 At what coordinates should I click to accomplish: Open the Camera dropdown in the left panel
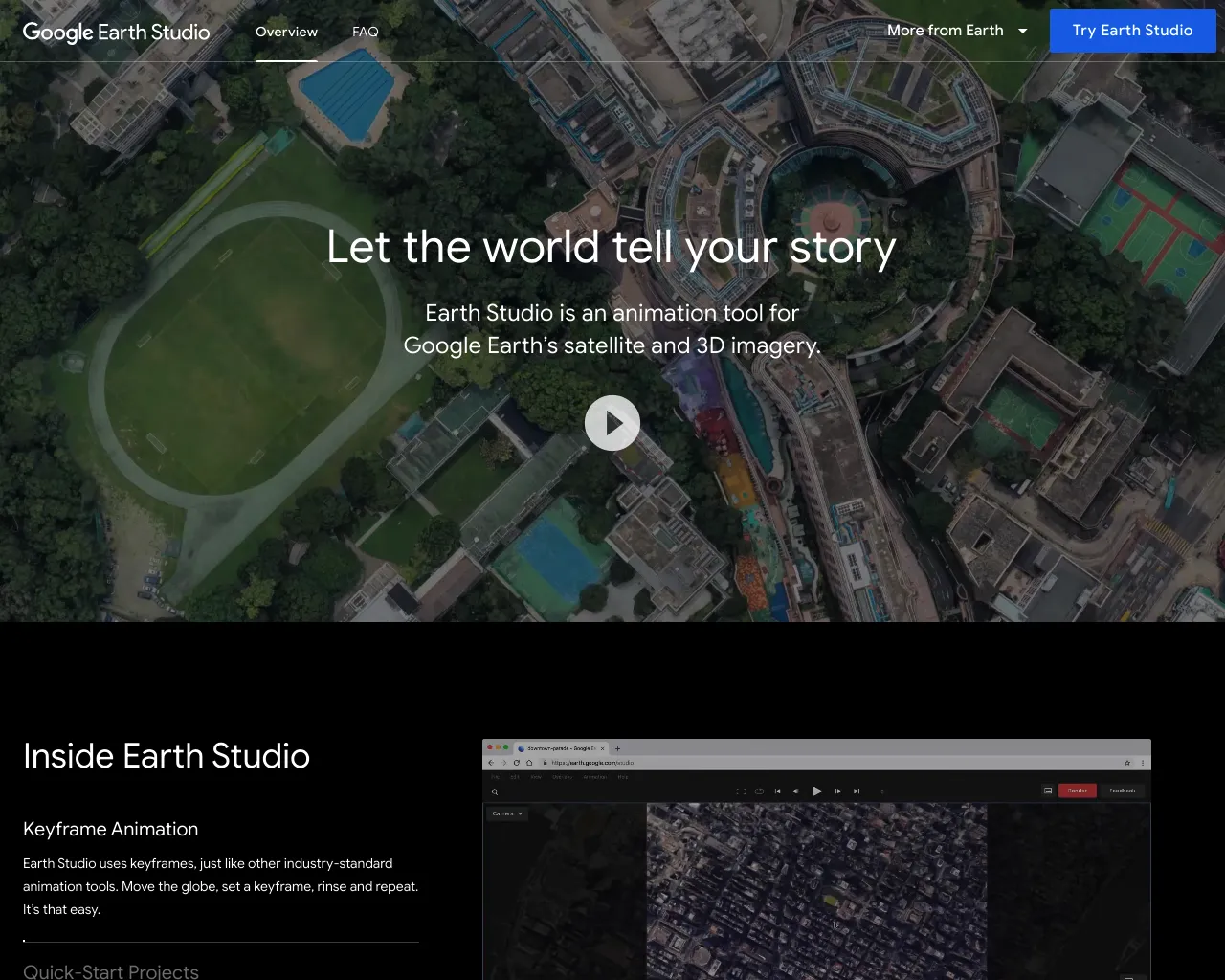point(506,813)
